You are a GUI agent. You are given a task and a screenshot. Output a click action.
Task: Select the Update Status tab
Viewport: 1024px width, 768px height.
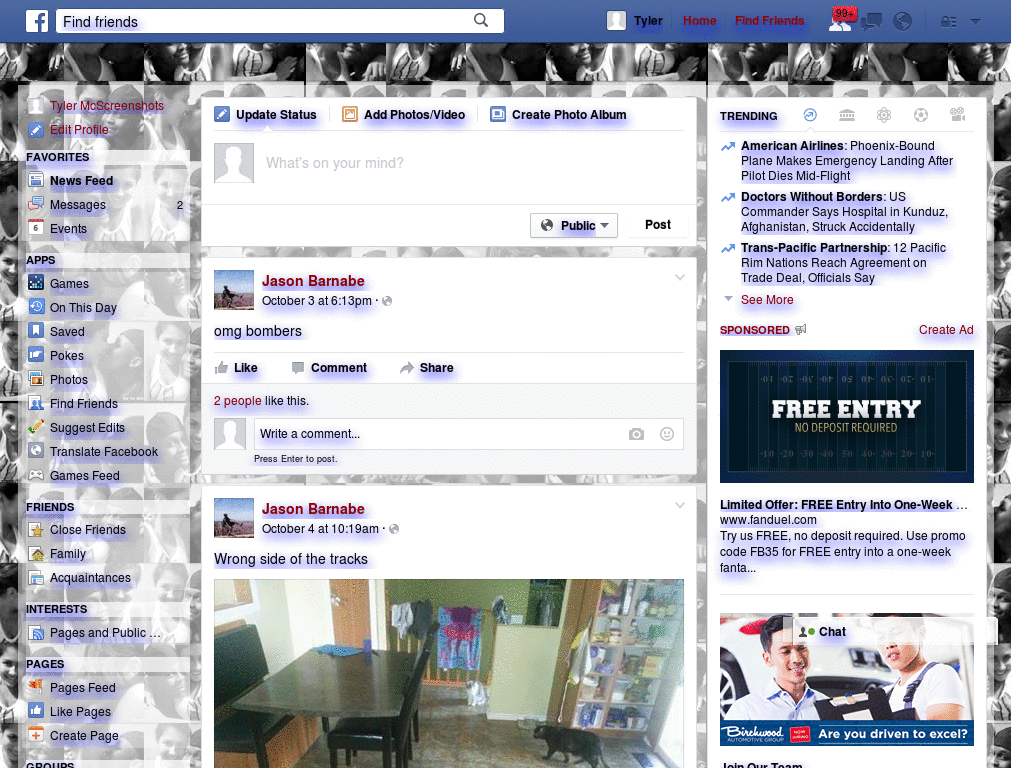click(x=266, y=115)
